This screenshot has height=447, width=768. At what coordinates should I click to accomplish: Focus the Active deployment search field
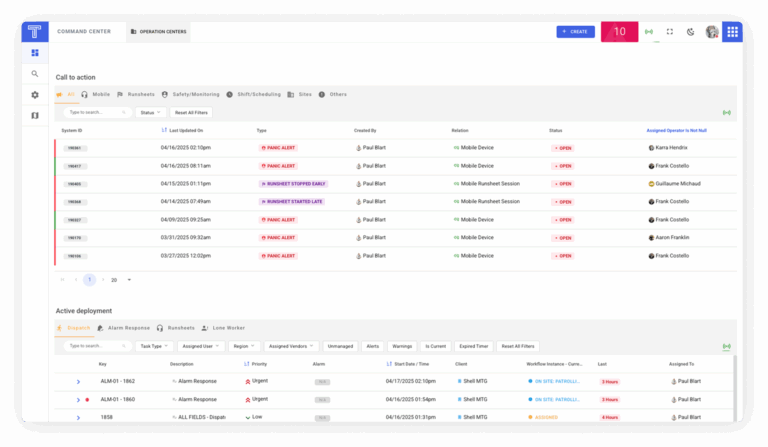(x=97, y=346)
